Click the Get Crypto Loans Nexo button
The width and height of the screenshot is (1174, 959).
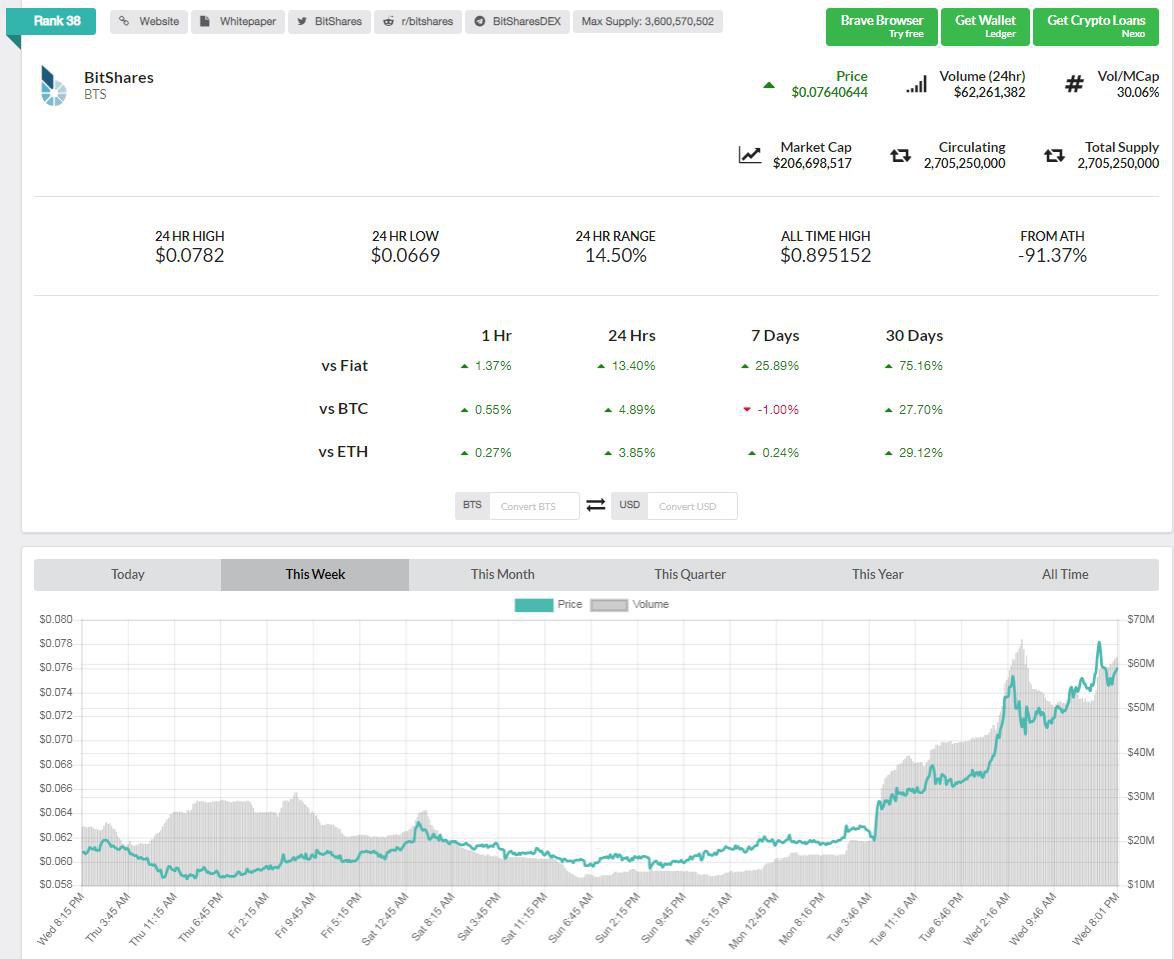1095,27
